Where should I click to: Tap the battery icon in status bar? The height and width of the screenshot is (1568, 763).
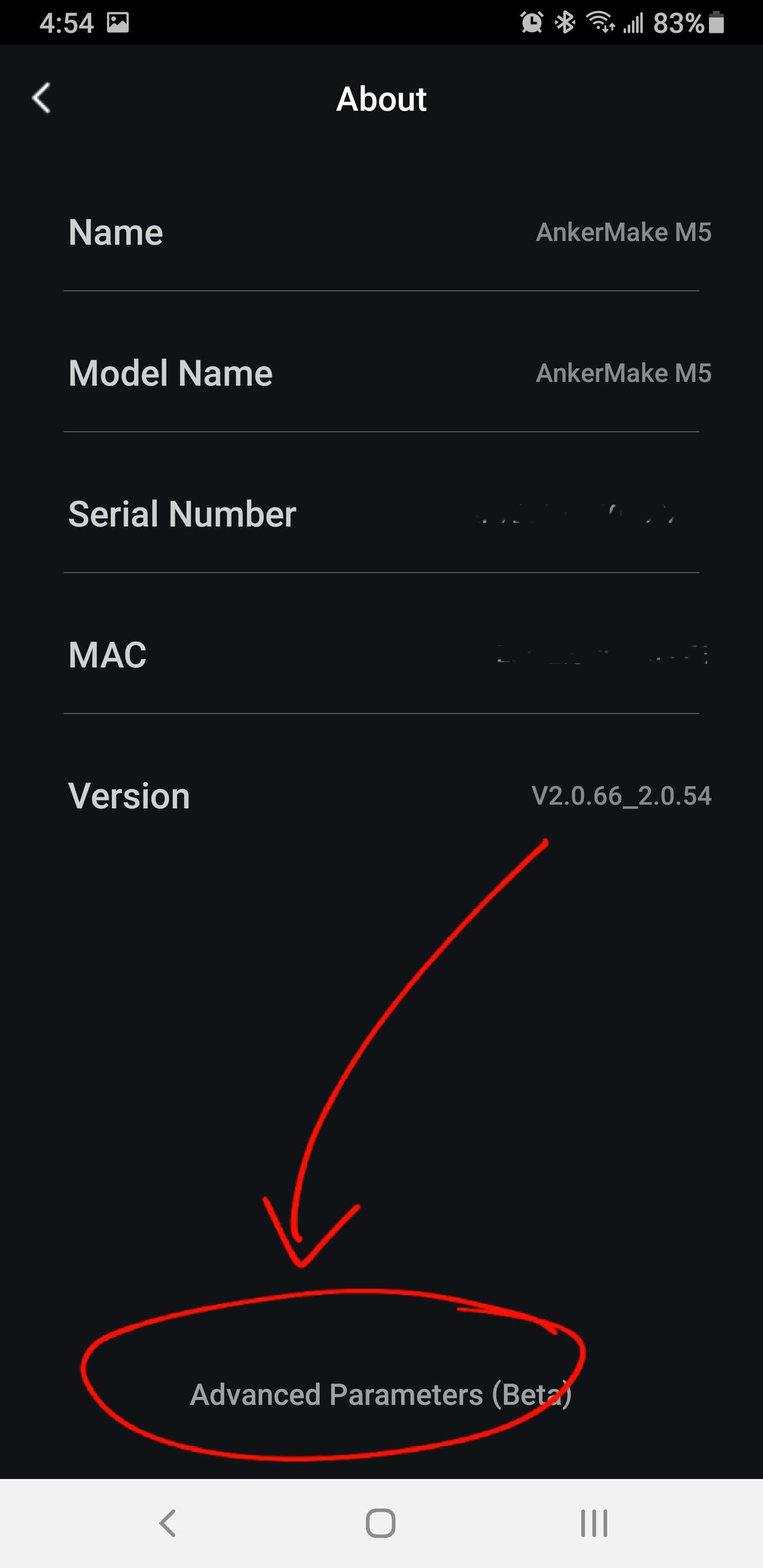[717, 23]
